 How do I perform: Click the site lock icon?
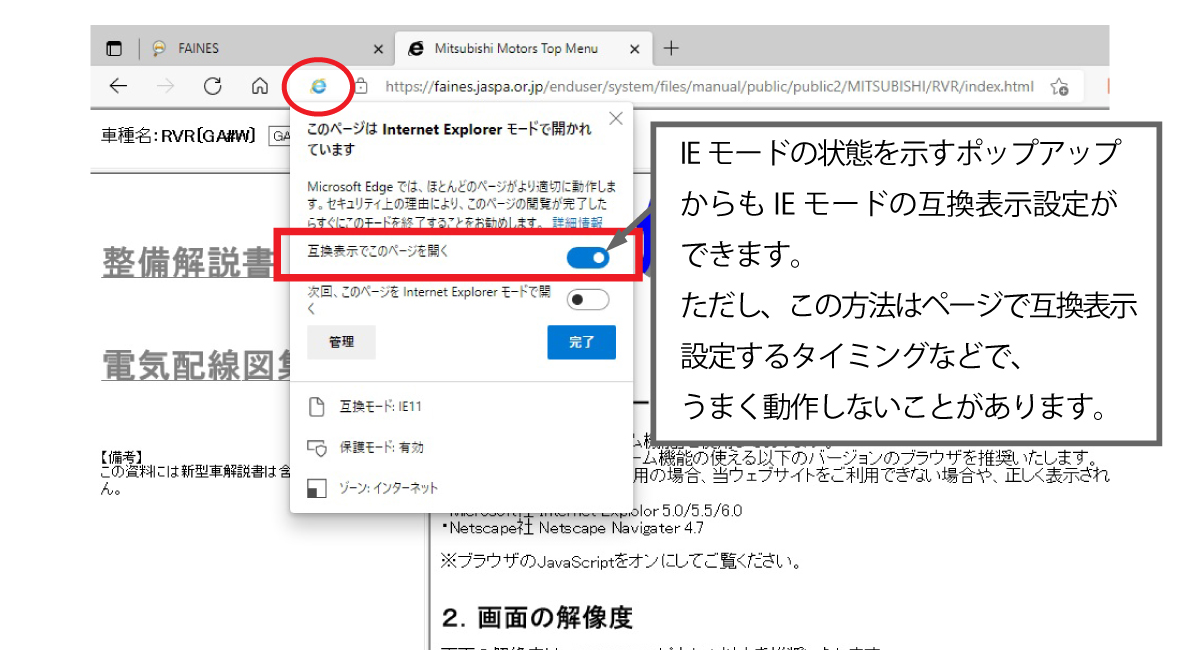click(x=362, y=86)
